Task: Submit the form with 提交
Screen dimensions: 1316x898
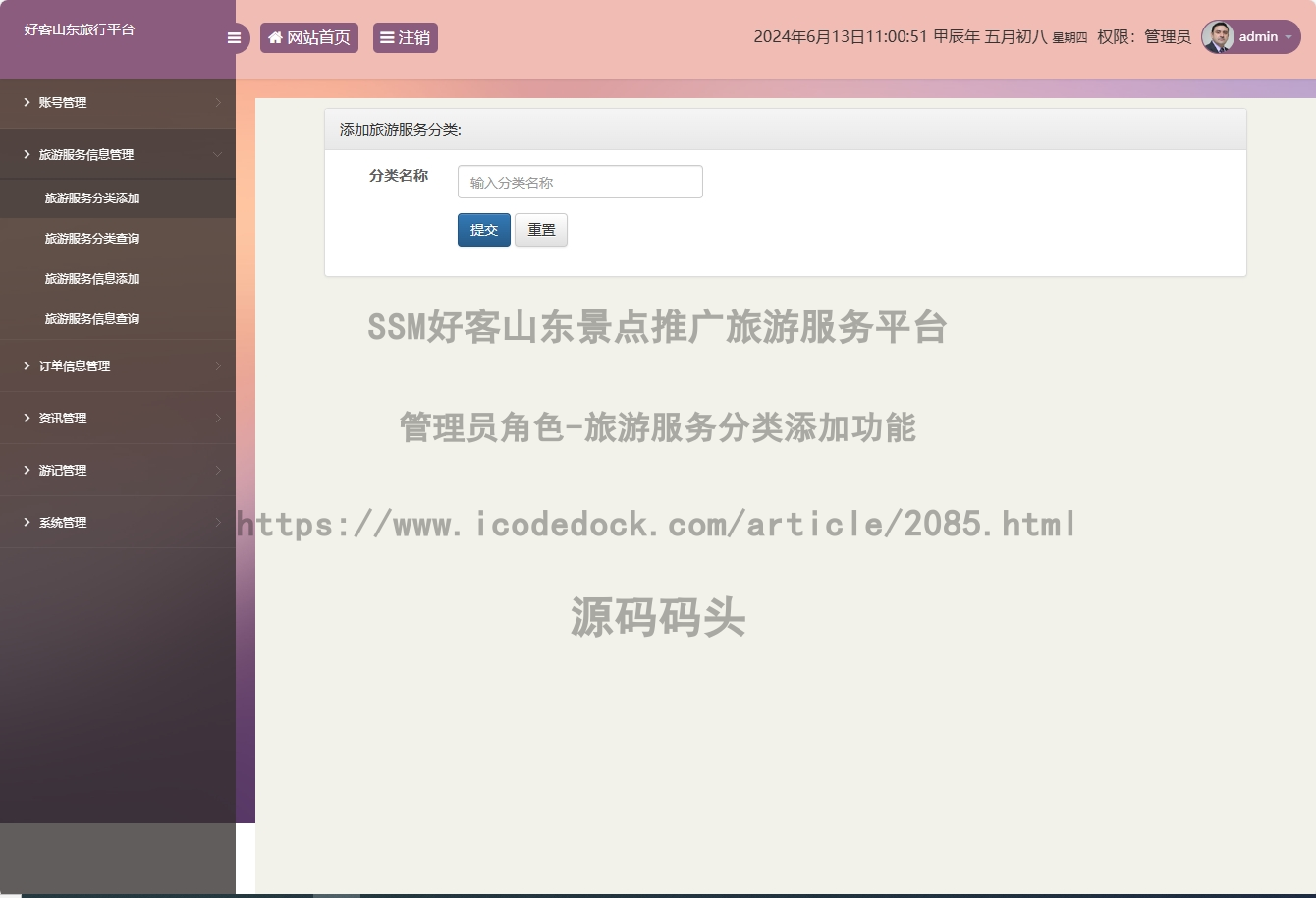Action: click(x=484, y=230)
